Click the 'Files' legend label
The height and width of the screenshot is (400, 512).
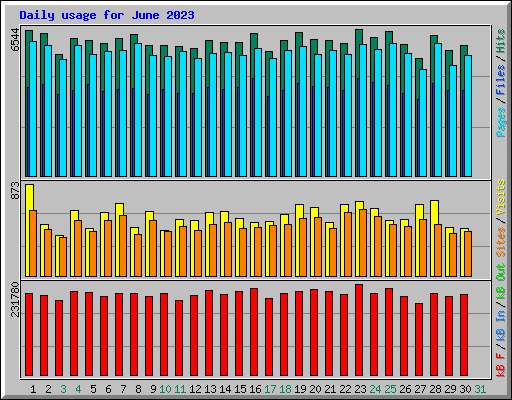click(x=501, y=80)
